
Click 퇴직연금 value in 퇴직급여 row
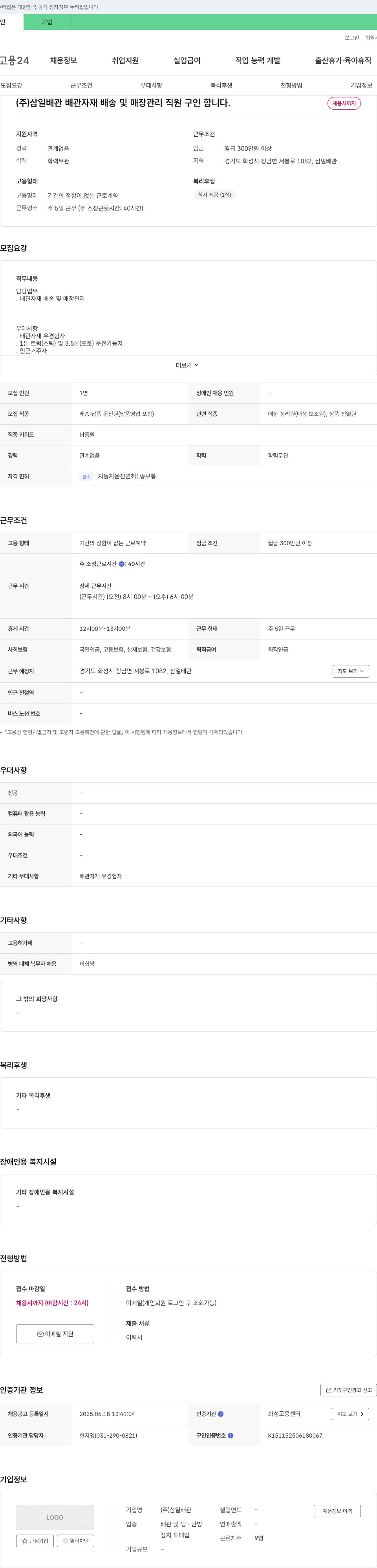click(278, 650)
